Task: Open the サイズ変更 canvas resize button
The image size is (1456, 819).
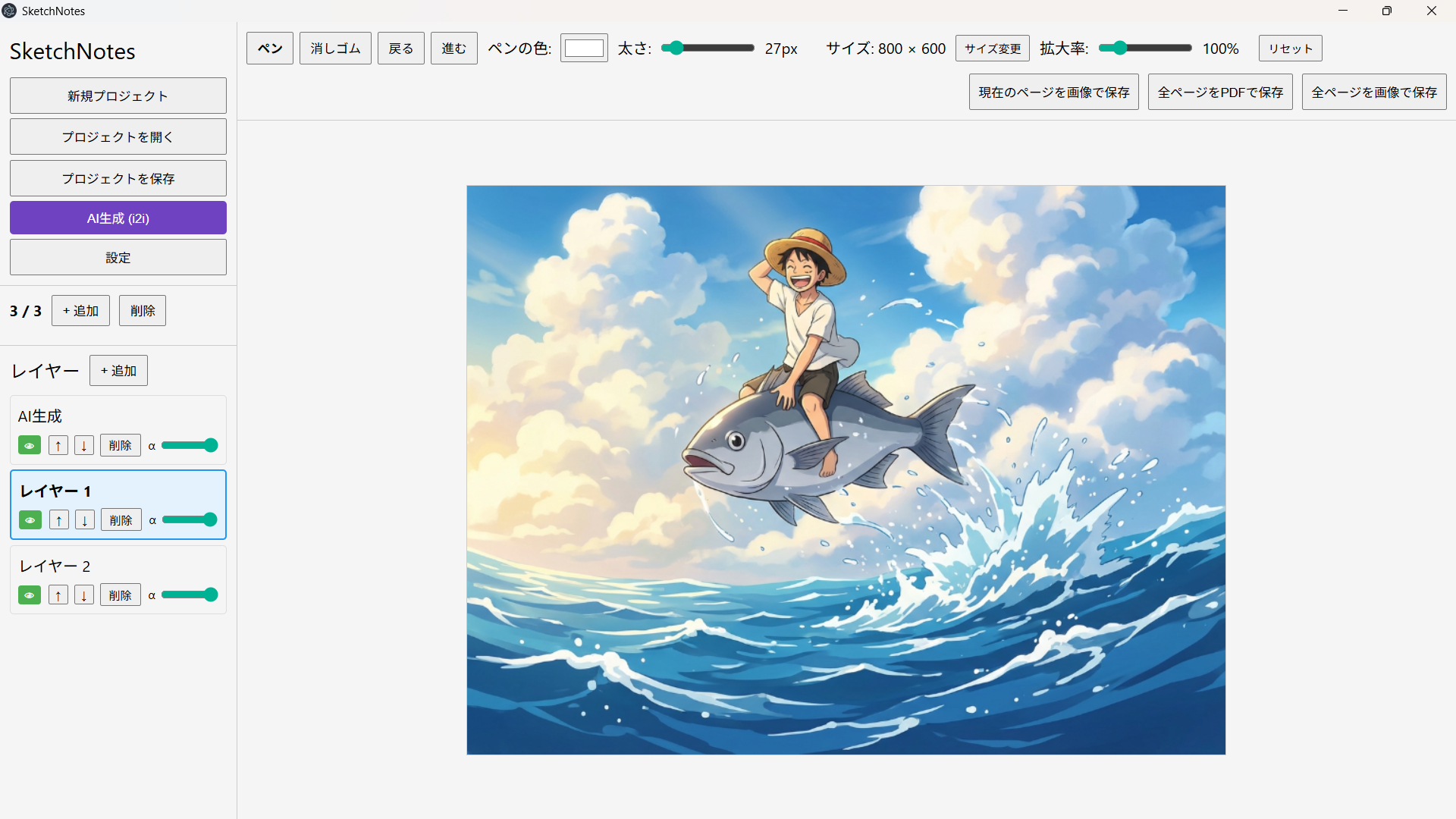Action: pos(993,49)
